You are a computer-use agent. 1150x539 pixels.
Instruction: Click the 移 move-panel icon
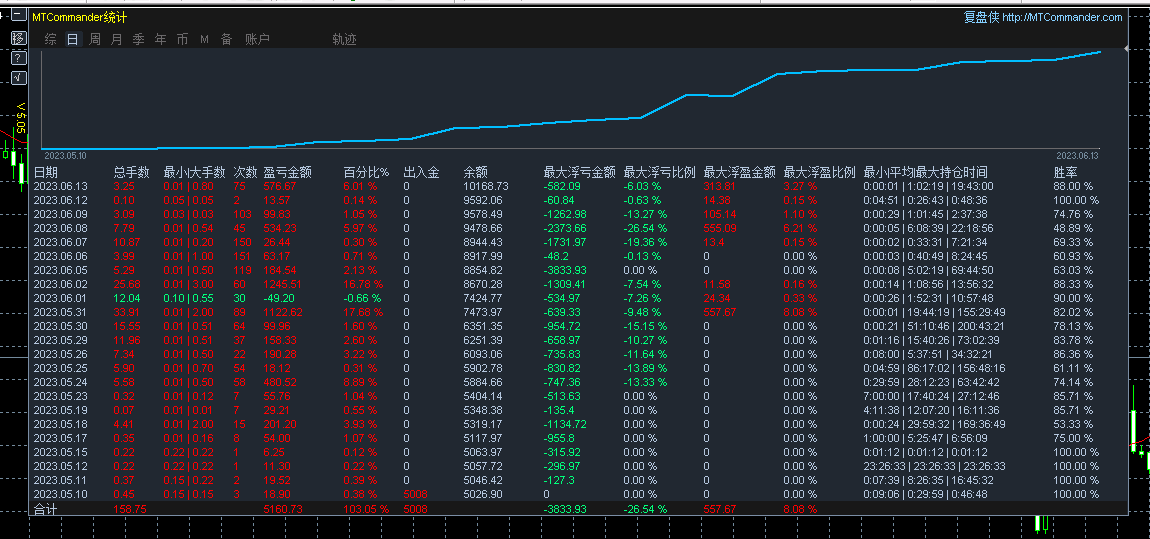click(18, 37)
